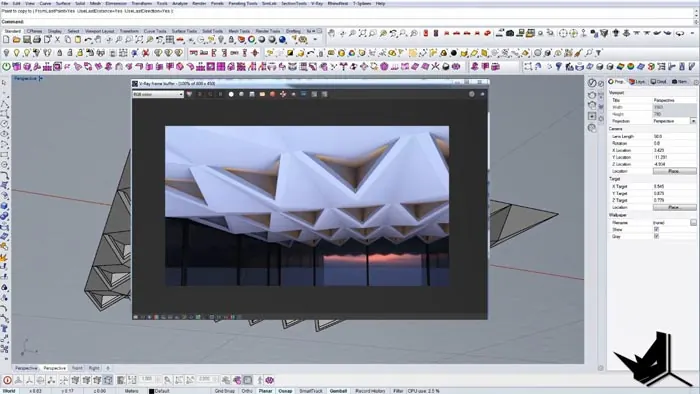
Task: Toggle the wallpaper Gray checkbox
Action: point(656,236)
